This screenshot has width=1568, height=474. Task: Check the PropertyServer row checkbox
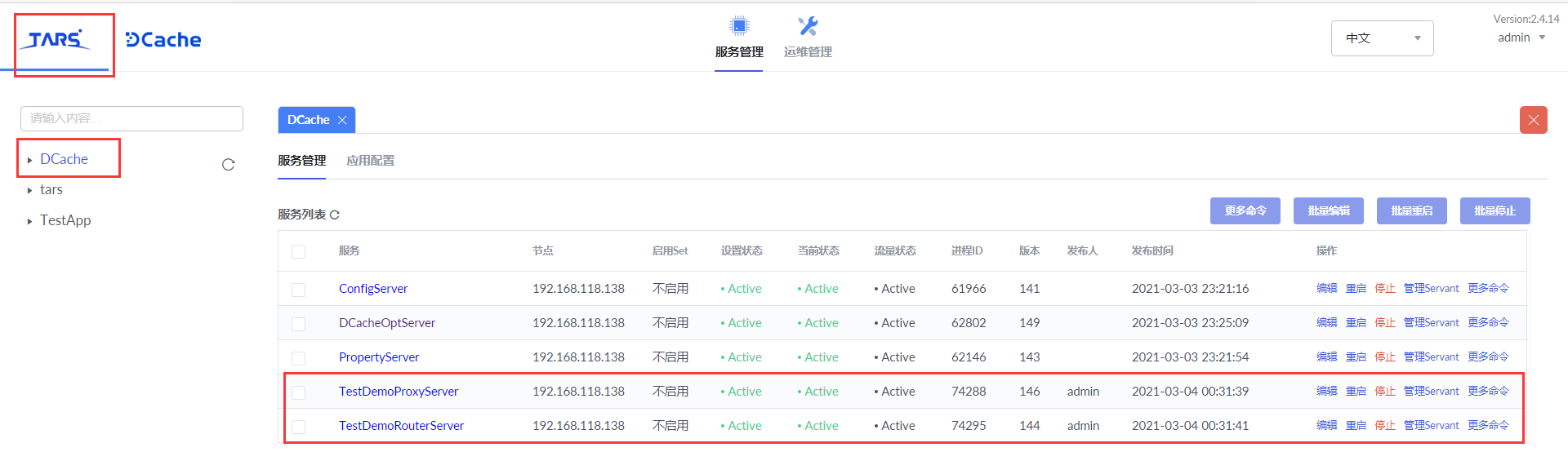pos(299,358)
